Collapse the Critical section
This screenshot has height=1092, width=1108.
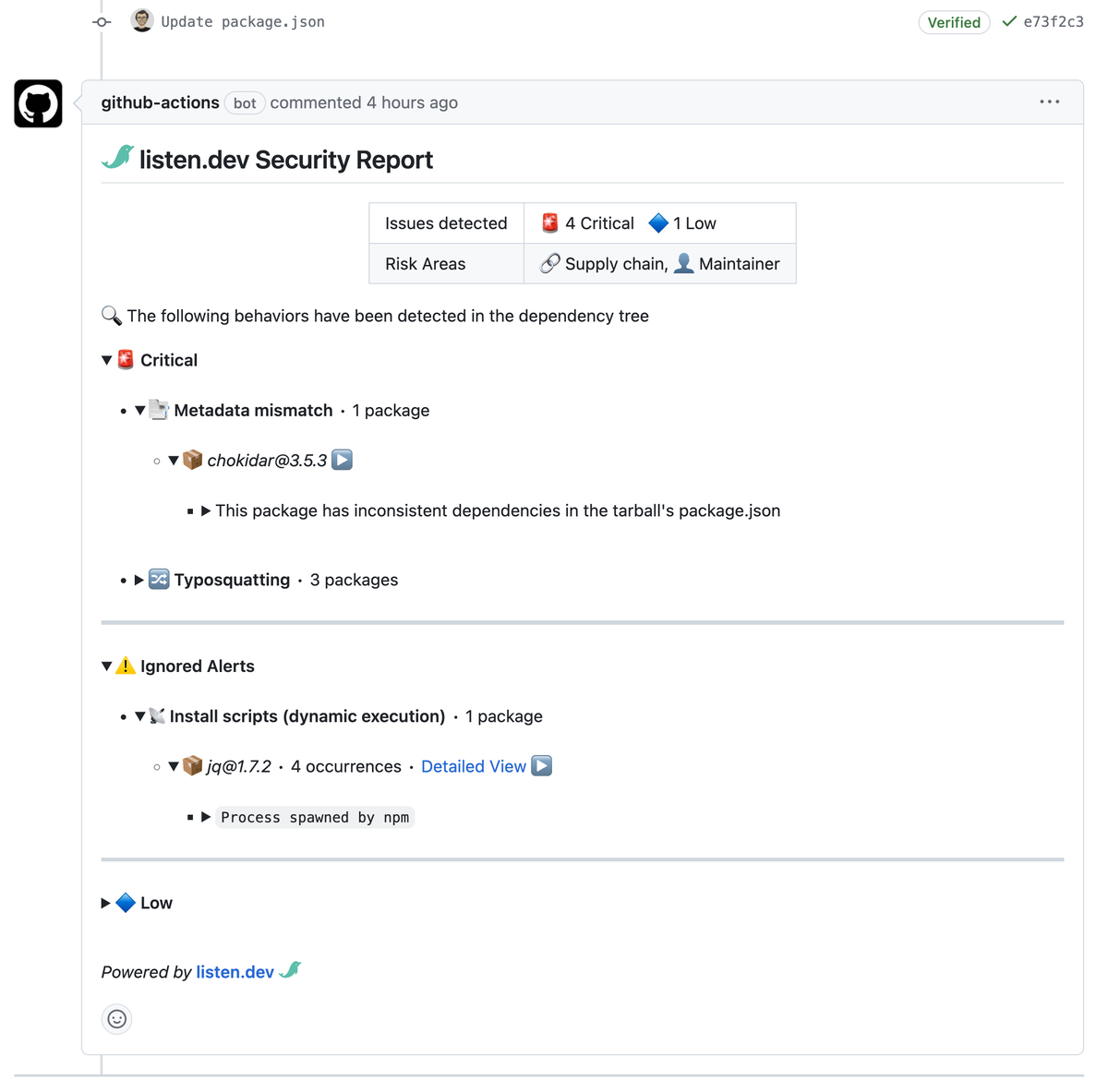107,360
